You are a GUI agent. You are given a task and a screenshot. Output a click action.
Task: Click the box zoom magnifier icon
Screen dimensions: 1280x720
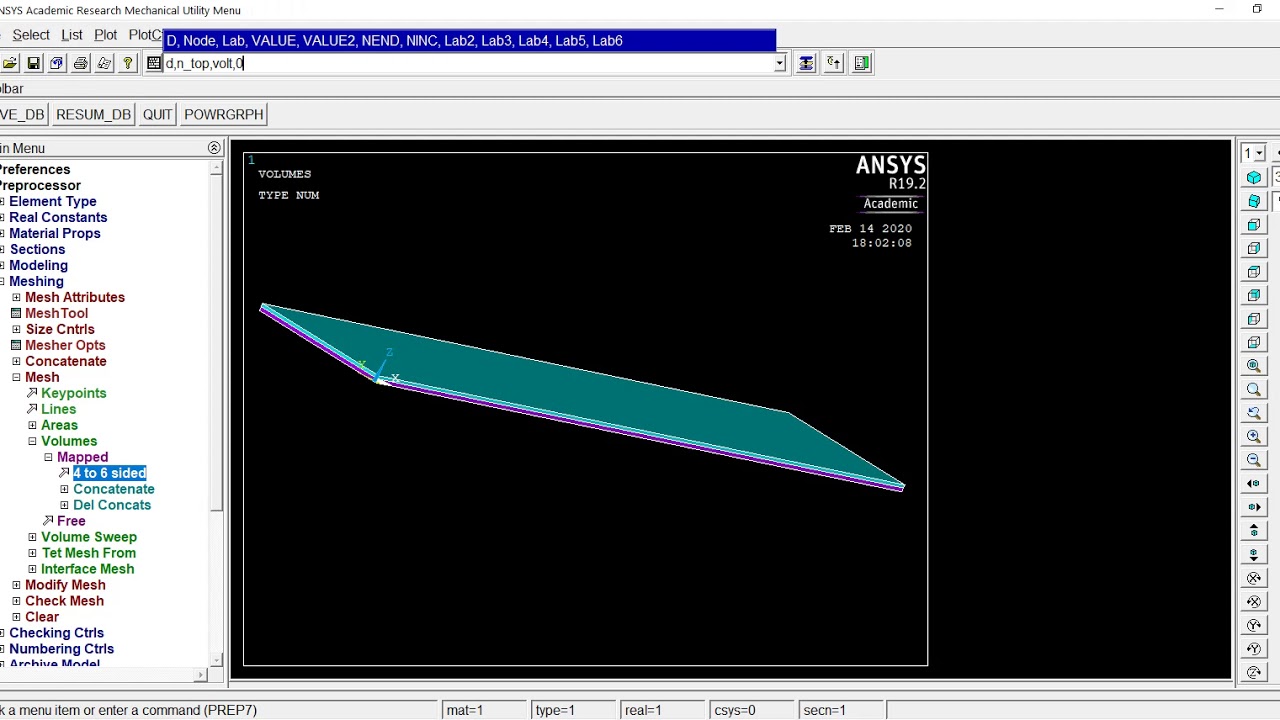pos(1254,390)
